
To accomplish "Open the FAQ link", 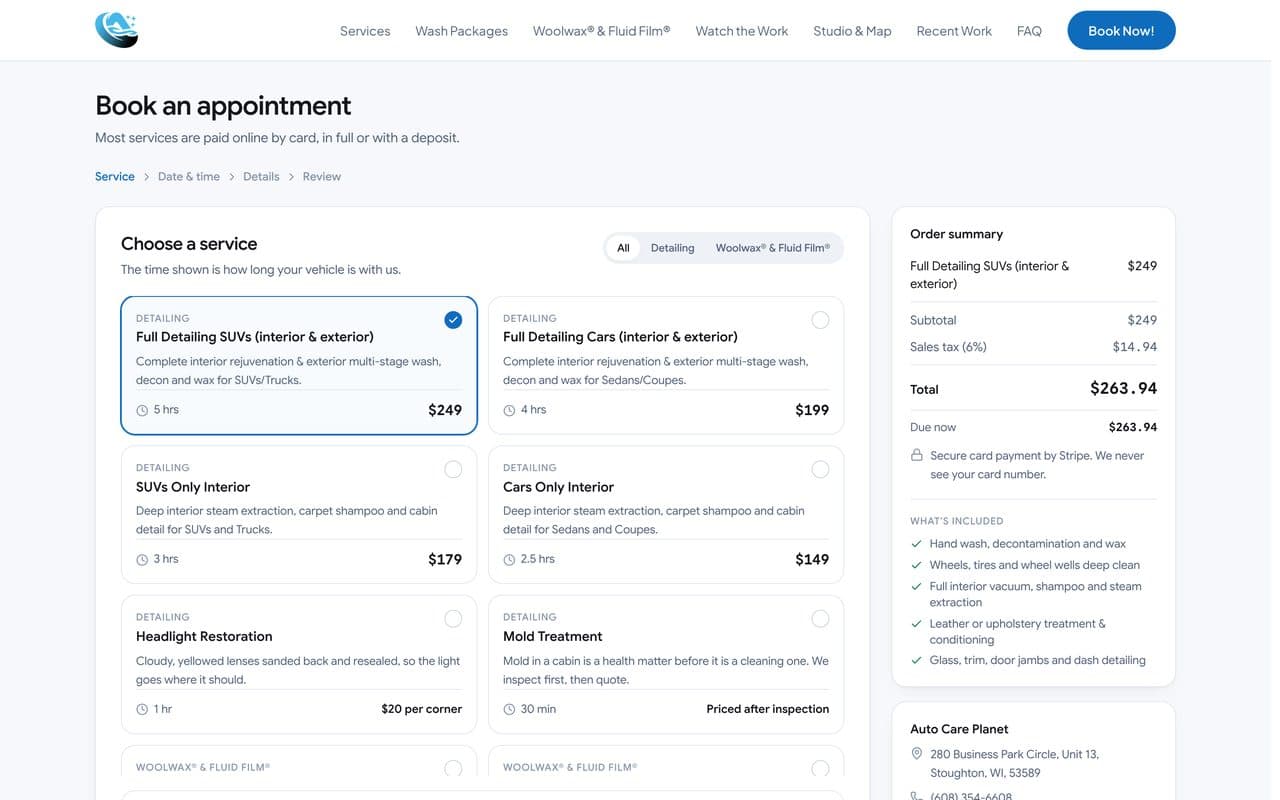I will point(1029,31).
